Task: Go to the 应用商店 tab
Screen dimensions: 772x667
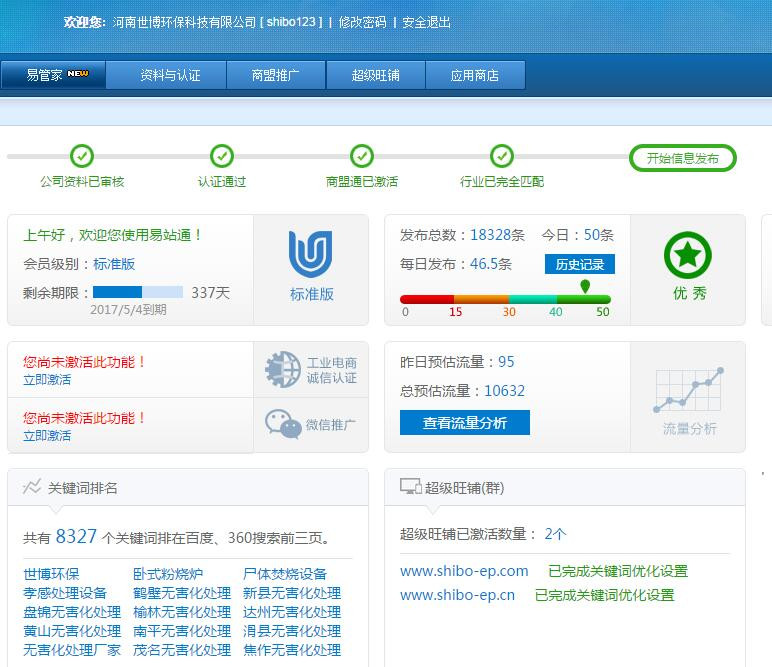Action: [474, 75]
